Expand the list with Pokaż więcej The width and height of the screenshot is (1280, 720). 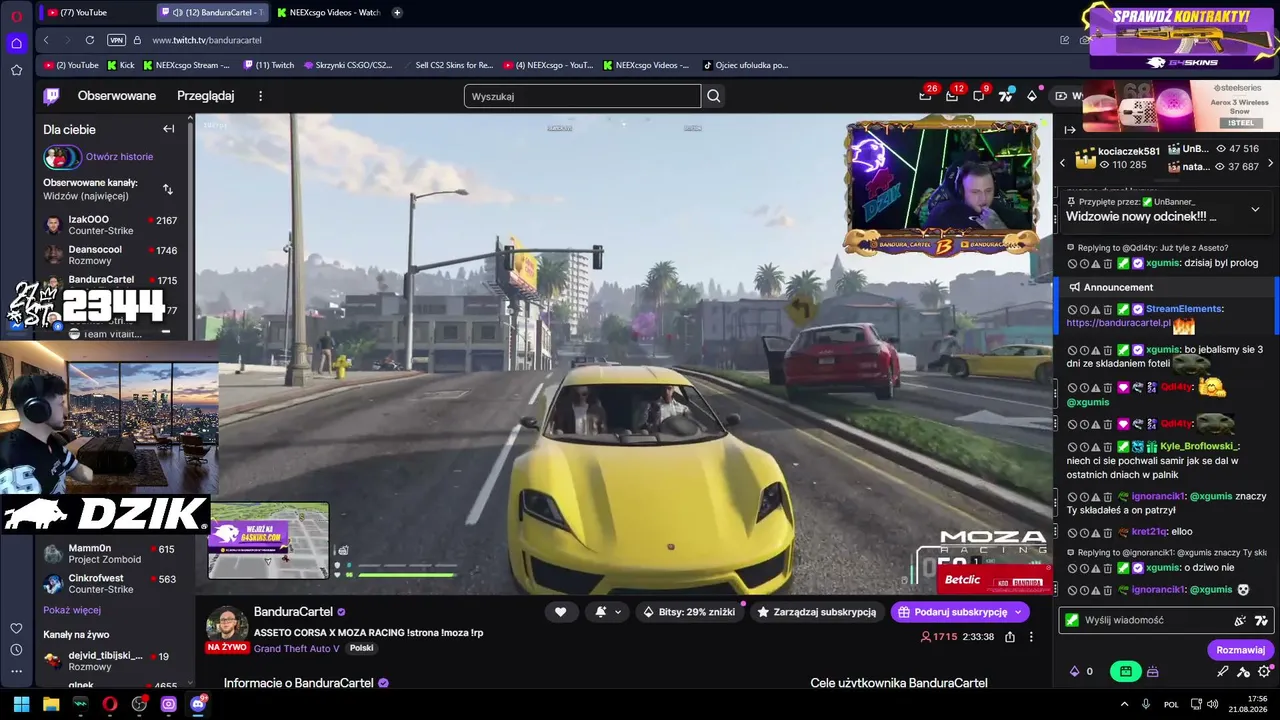(72, 610)
